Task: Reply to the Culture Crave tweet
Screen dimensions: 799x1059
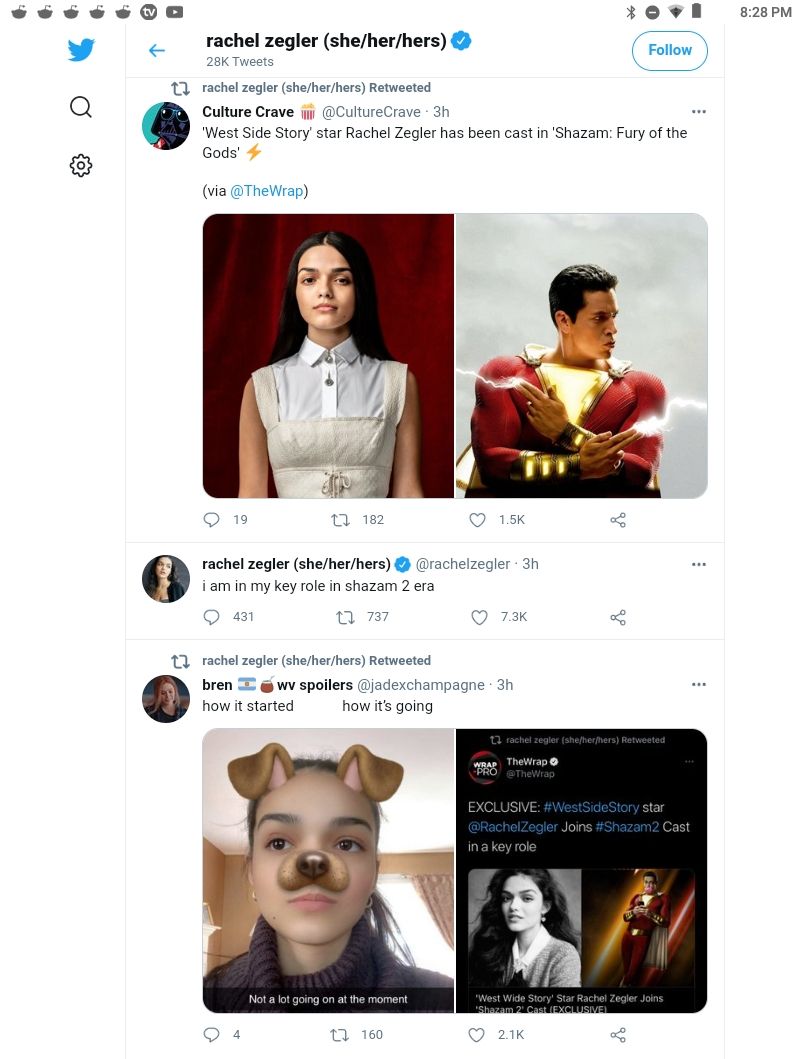Action: pyautogui.click(x=212, y=520)
